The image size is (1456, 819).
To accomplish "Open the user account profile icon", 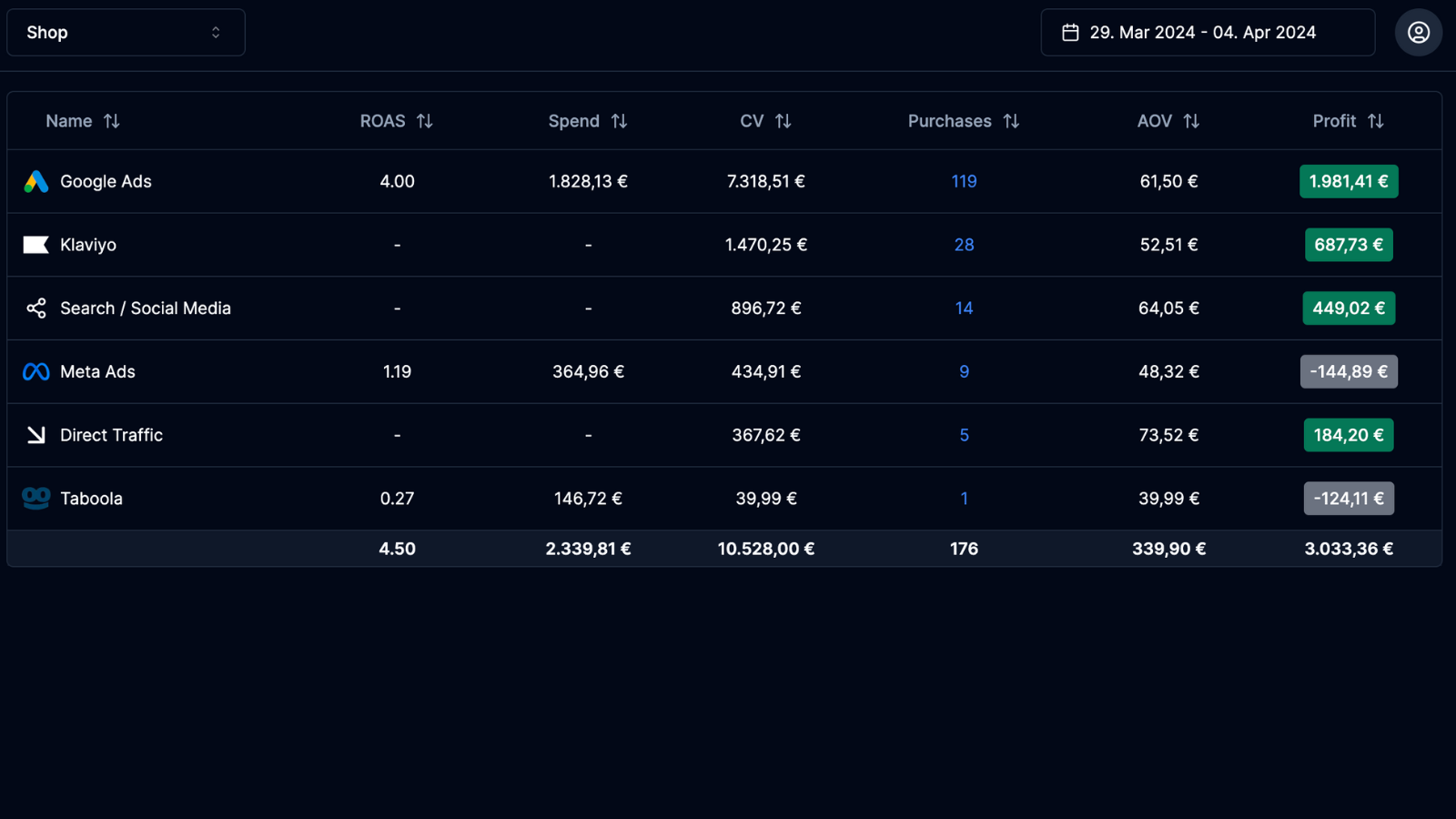I will coord(1418,33).
